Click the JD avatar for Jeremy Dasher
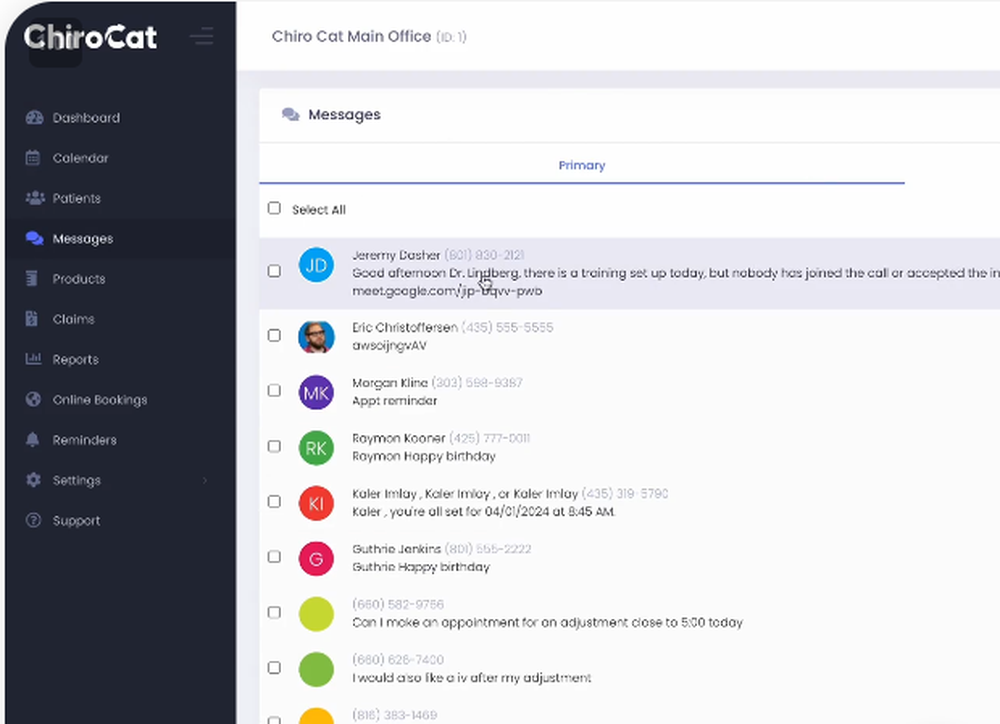The image size is (1000, 724). click(x=316, y=265)
